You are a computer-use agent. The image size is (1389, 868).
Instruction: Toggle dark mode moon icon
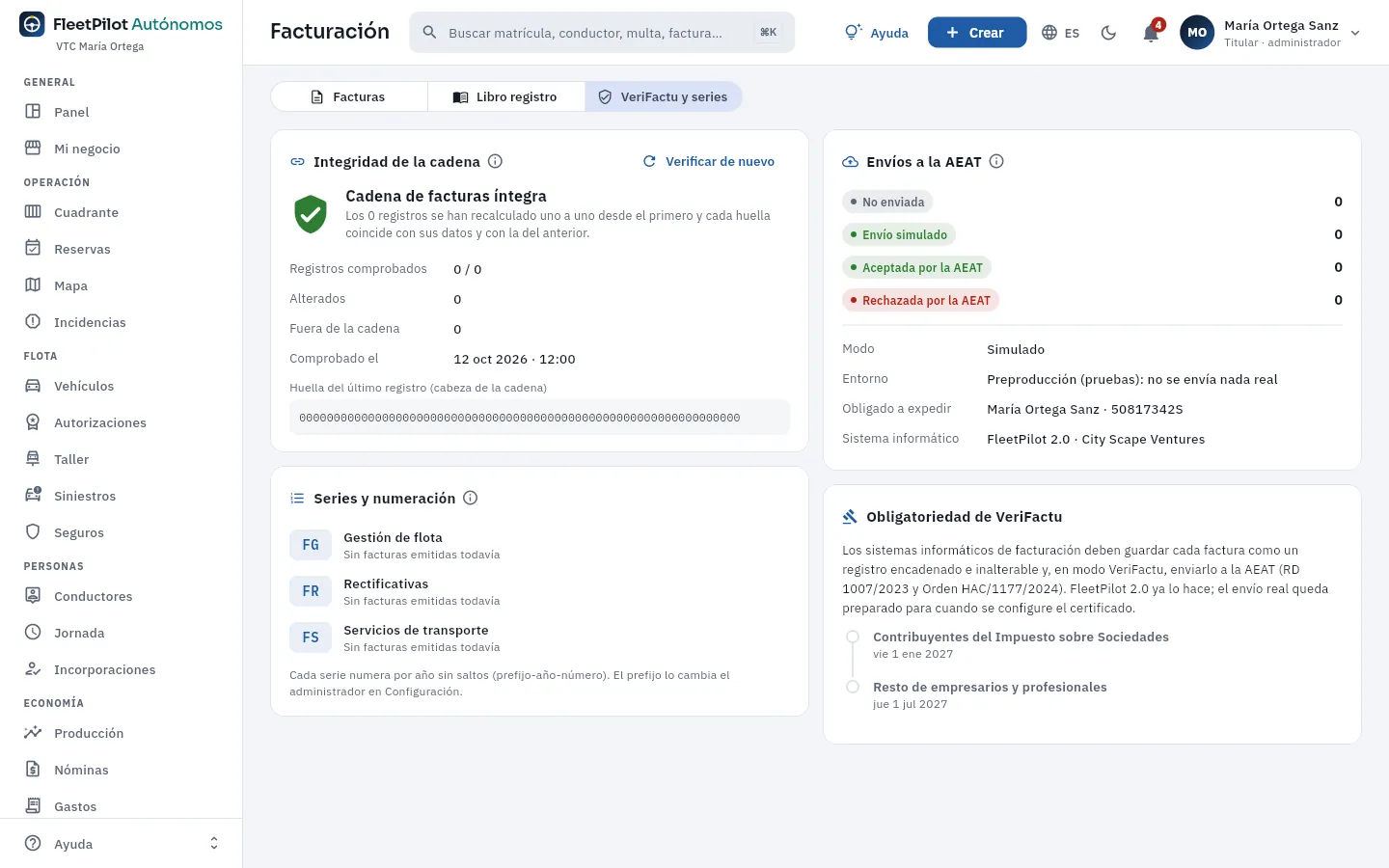(1108, 33)
